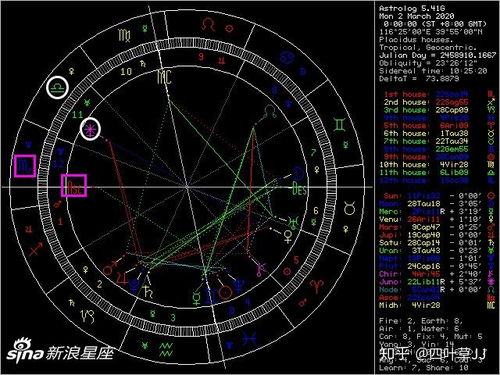Click the Asc ascendant label in the chart
Image resolution: width=500 pixels, height=375 pixels.
tap(74, 187)
